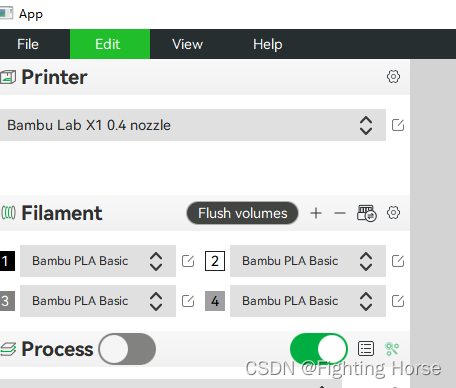The width and height of the screenshot is (456, 388).
Task: Expand filament 3 Bambu PLA Basic dropdown
Action: pos(98,301)
